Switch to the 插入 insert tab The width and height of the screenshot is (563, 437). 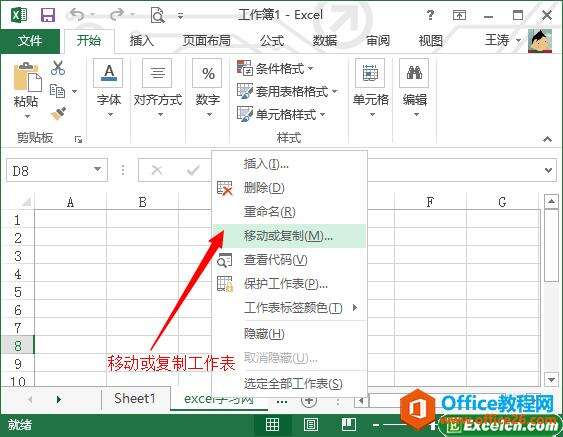142,41
